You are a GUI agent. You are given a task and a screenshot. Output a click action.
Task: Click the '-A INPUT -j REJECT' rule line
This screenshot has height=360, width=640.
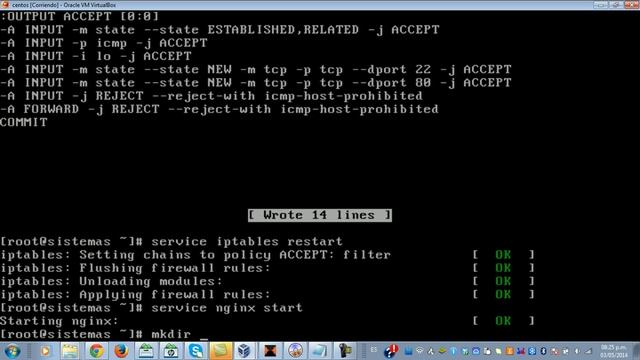211,96
